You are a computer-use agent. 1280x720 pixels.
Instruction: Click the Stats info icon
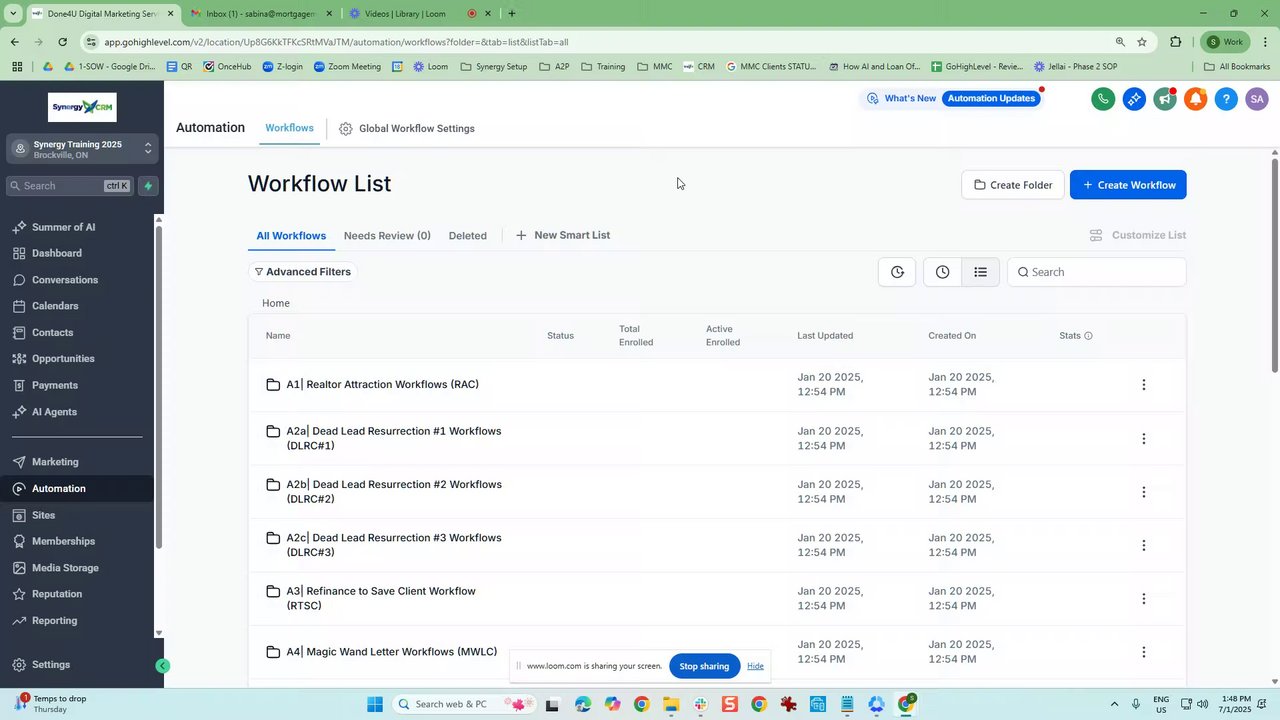coord(1088,336)
